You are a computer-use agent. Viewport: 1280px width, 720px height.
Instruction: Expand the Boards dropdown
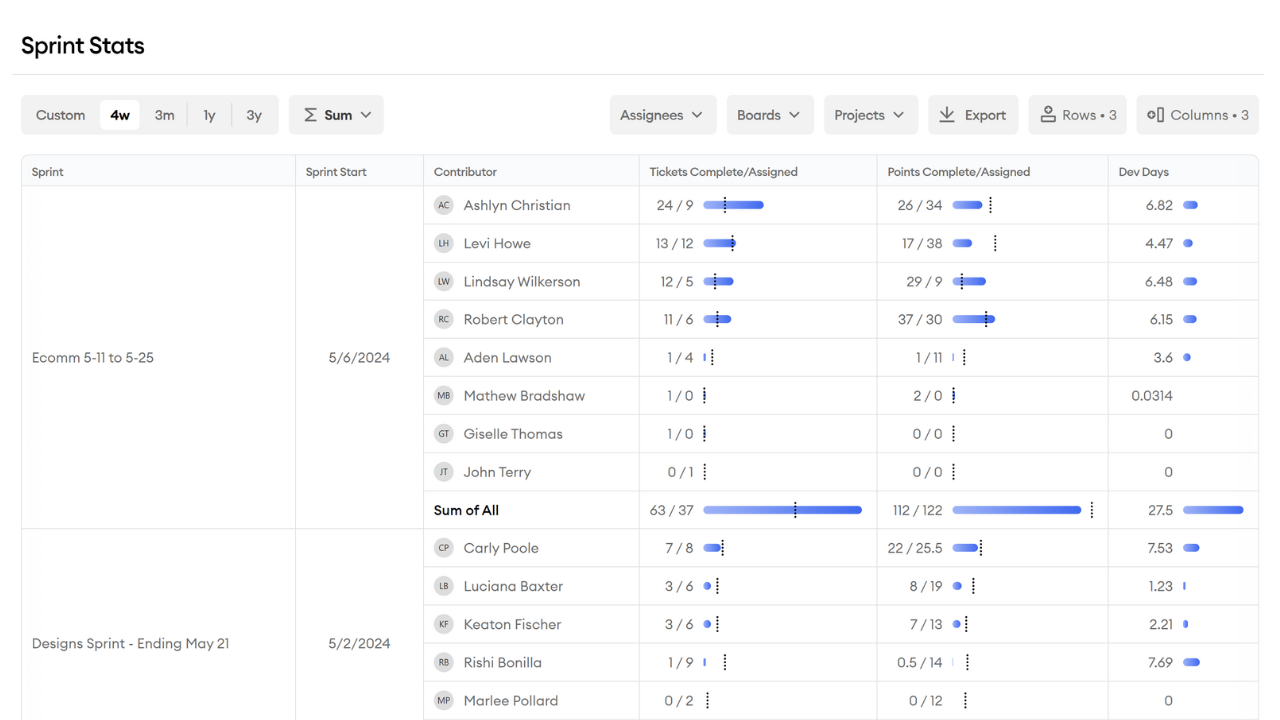(769, 115)
